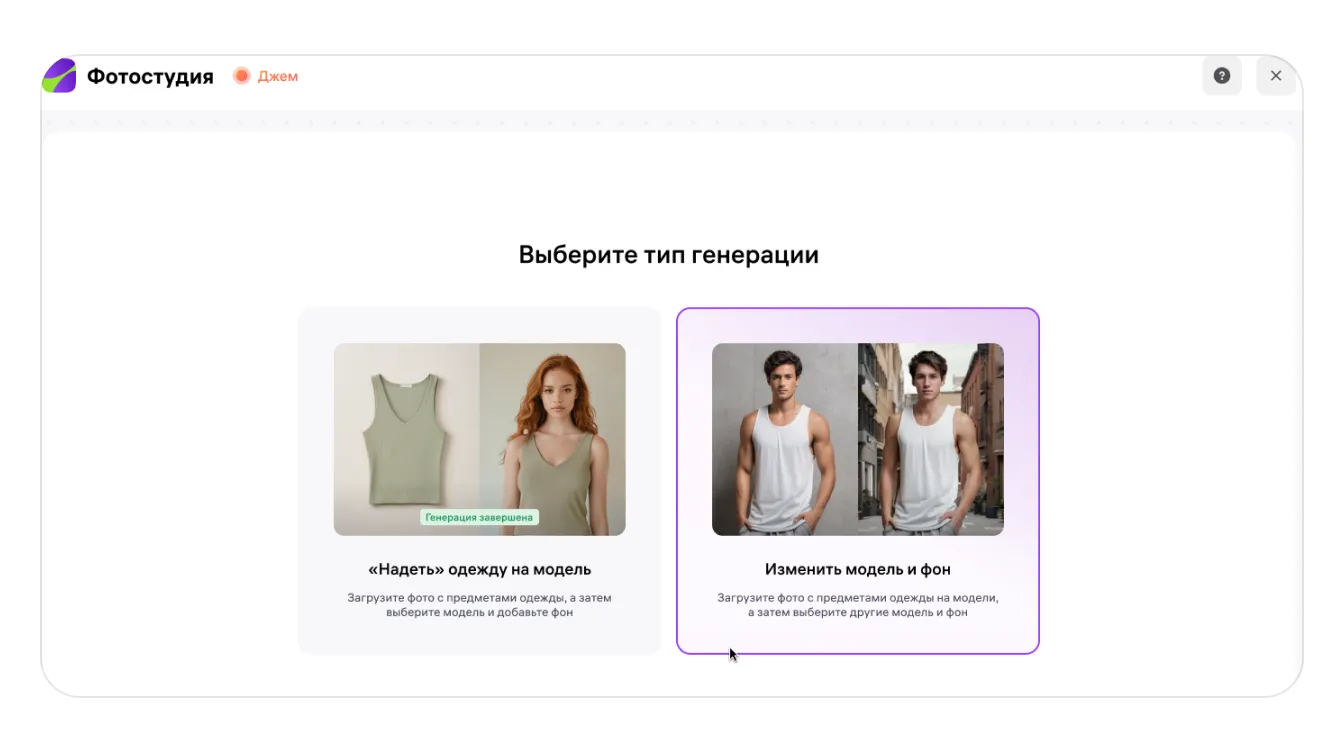Screen dimensions: 1344x752
Task: Click description under Изменить модель и фон
Action: [857, 605]
